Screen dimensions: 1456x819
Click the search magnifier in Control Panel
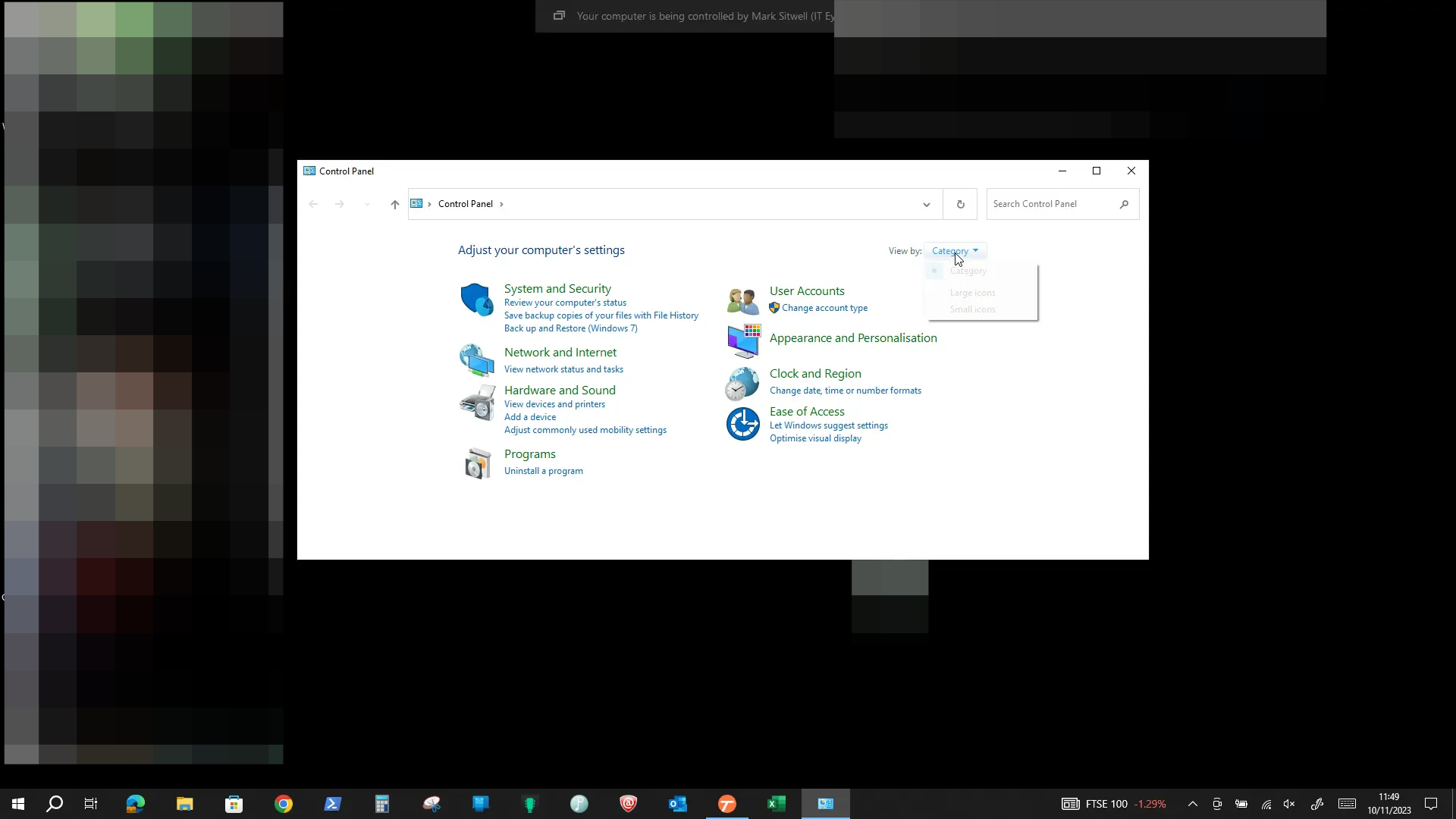[1124, 204]
